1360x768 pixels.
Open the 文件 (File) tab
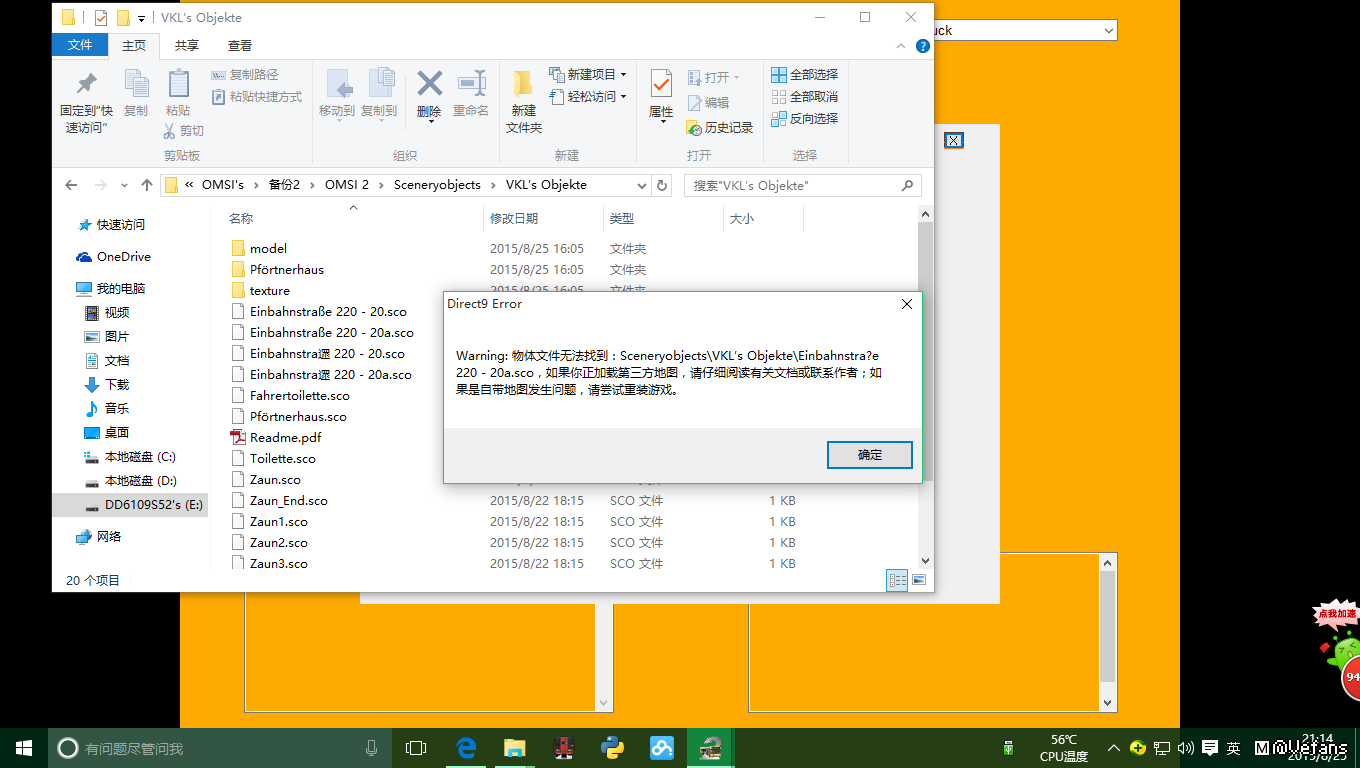80,45
